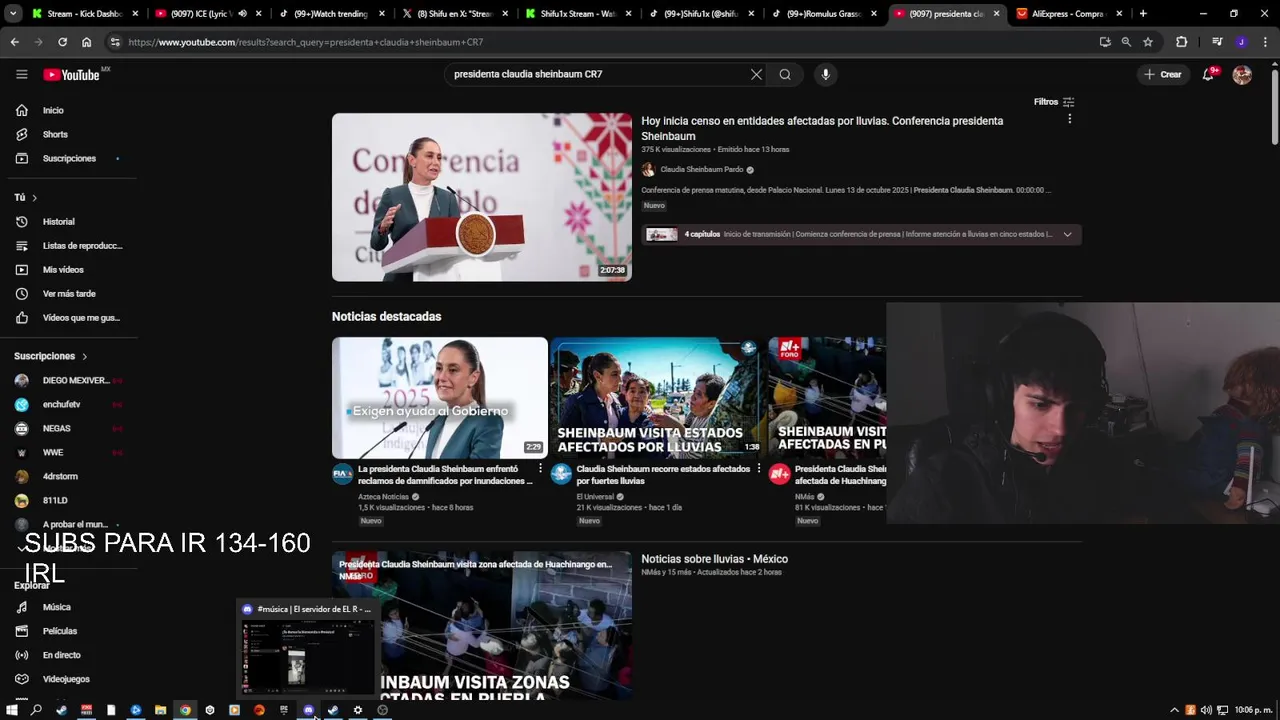
Task: Go to the YouTube logo home
Action: [75, 74]
